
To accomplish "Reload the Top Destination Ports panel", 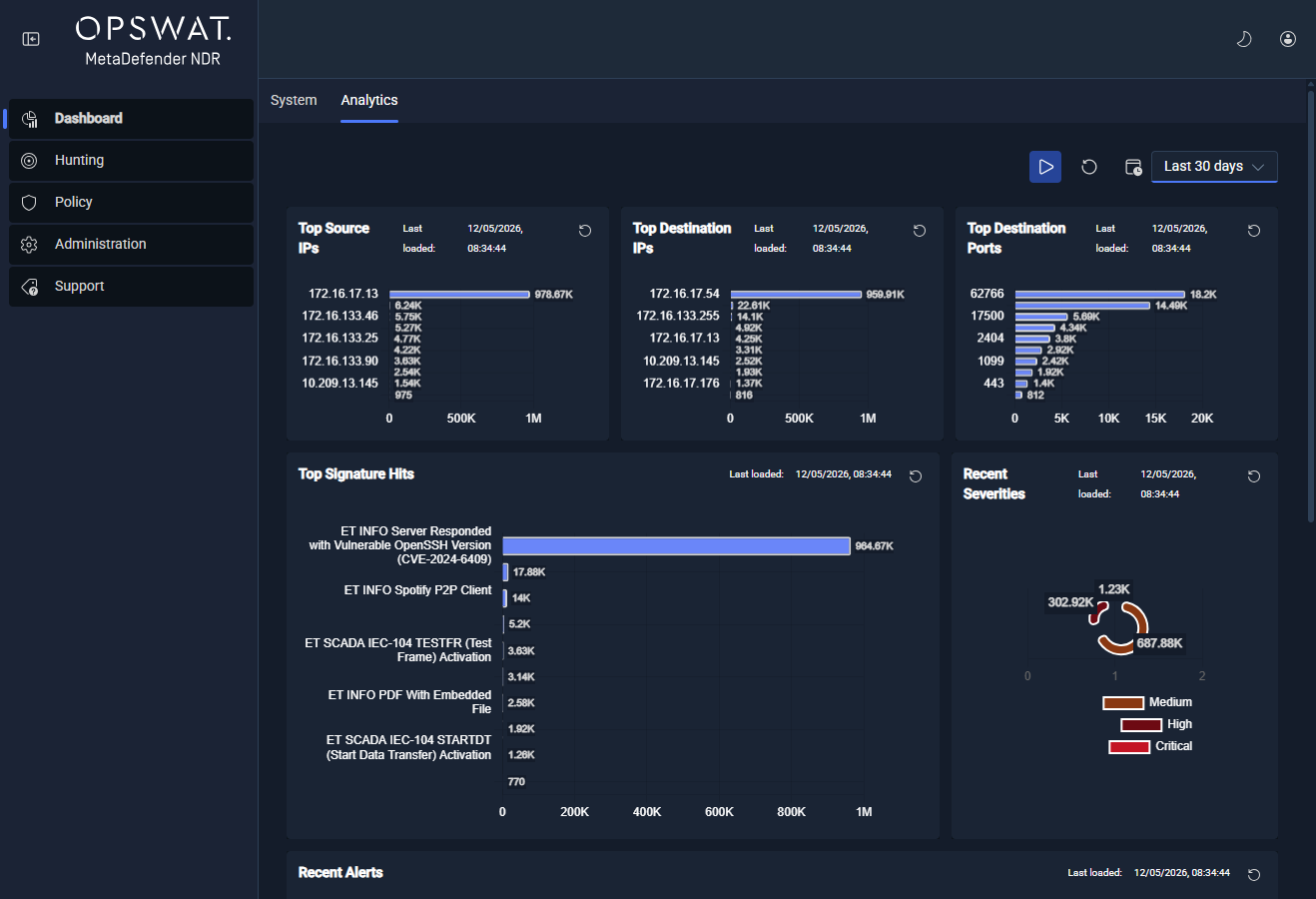I will pos(1254,231).
